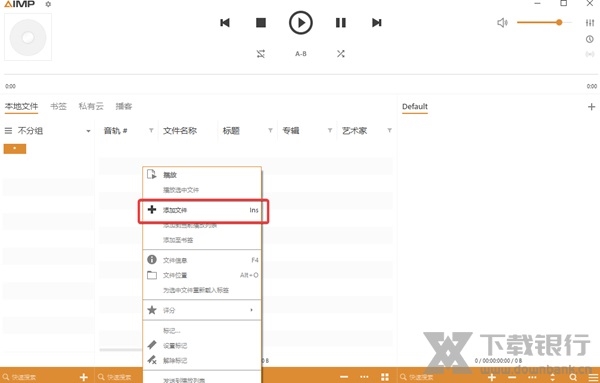Choose 标记... in the context menu
The width and height of the screenshot is (600, 383).
point(202,331)
